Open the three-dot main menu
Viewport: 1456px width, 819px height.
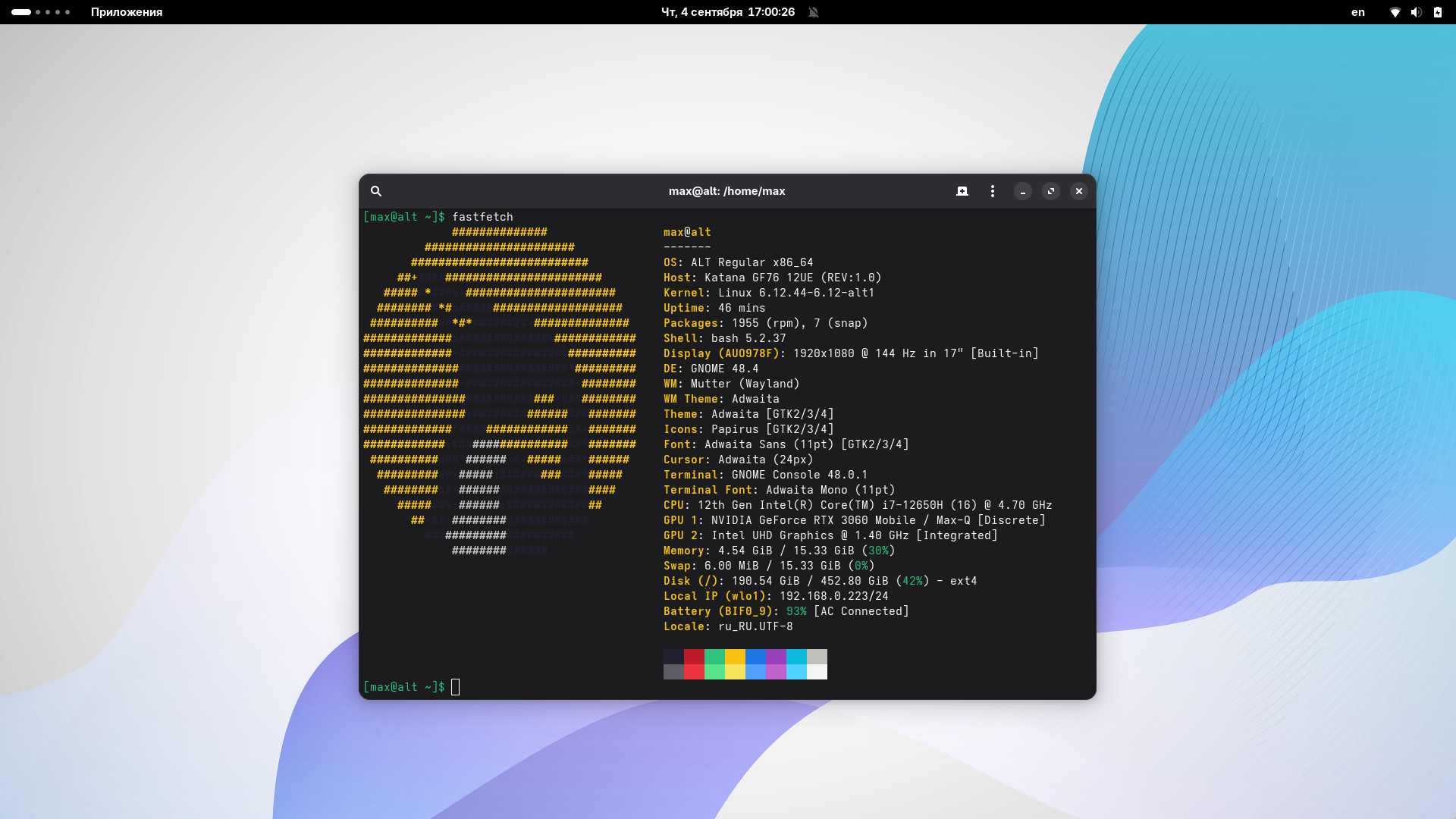click(993, 191)
